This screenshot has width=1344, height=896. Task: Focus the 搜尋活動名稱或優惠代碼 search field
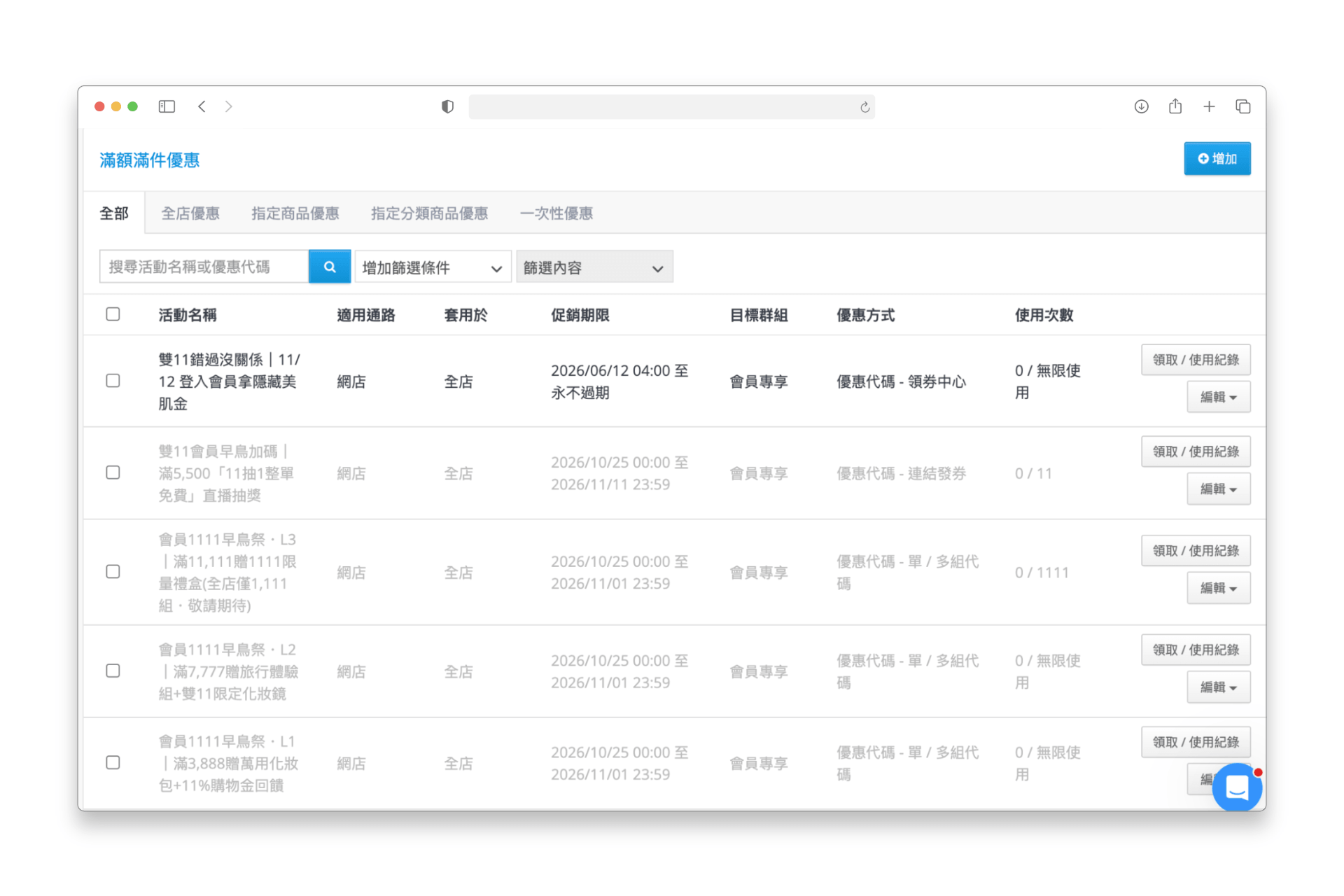coord(204,267)
